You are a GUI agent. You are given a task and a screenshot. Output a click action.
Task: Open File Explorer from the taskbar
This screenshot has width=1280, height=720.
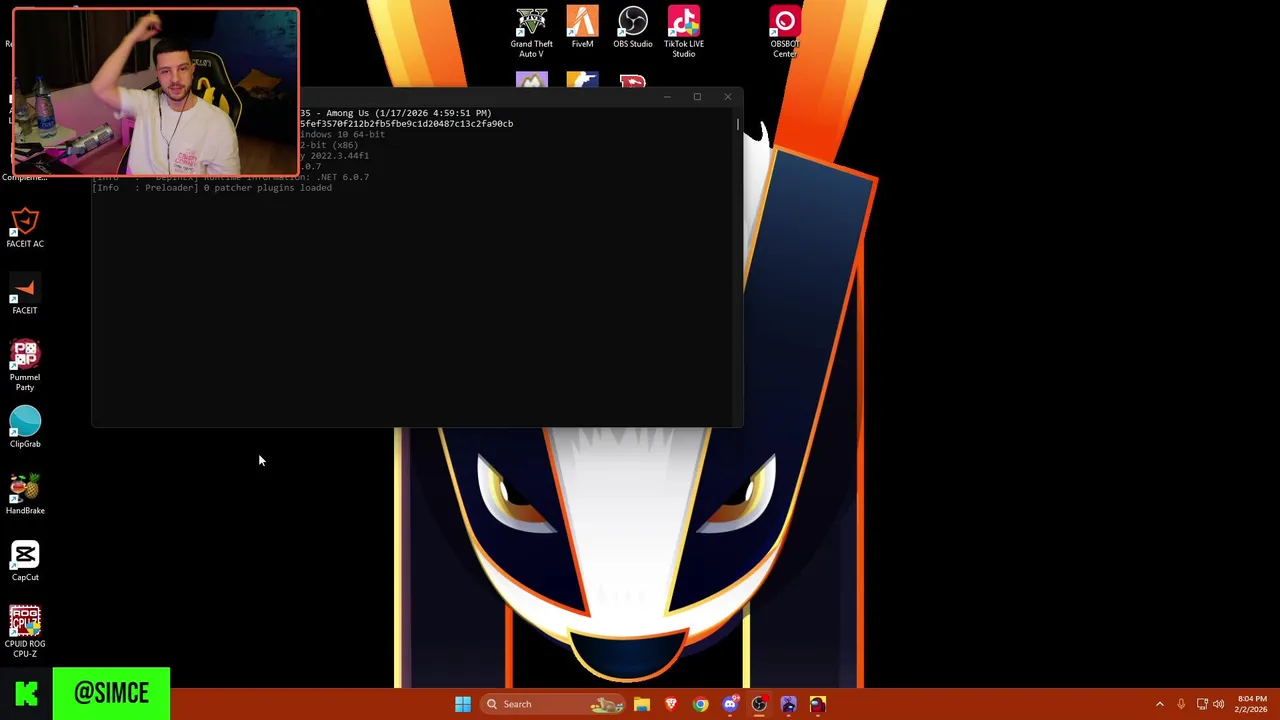click(642, 704)
